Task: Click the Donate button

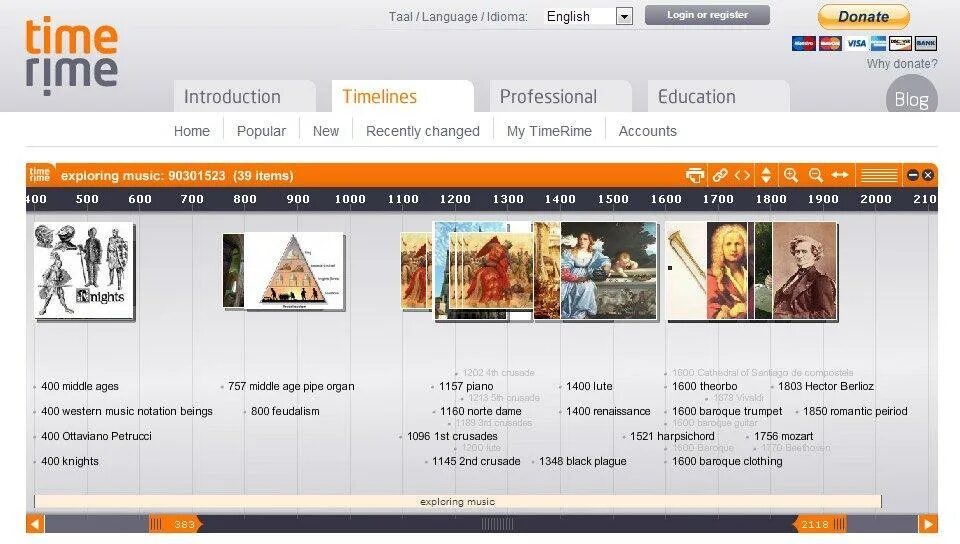Action: [864, 17]
